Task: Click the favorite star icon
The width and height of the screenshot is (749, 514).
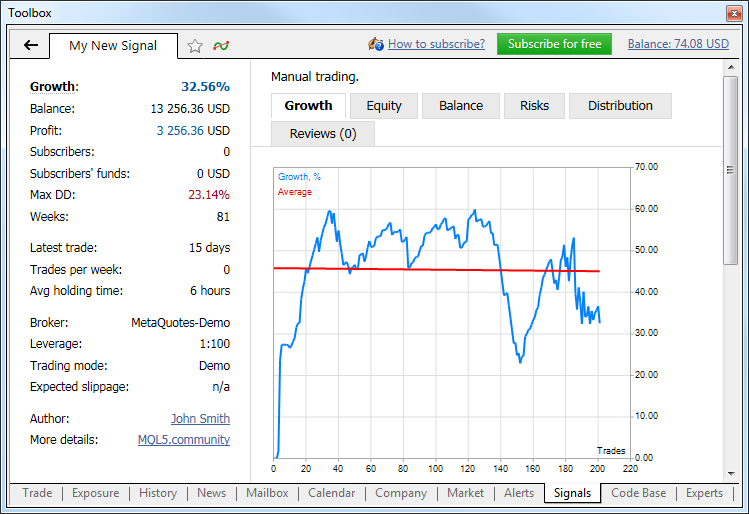Action: (195, 45)
